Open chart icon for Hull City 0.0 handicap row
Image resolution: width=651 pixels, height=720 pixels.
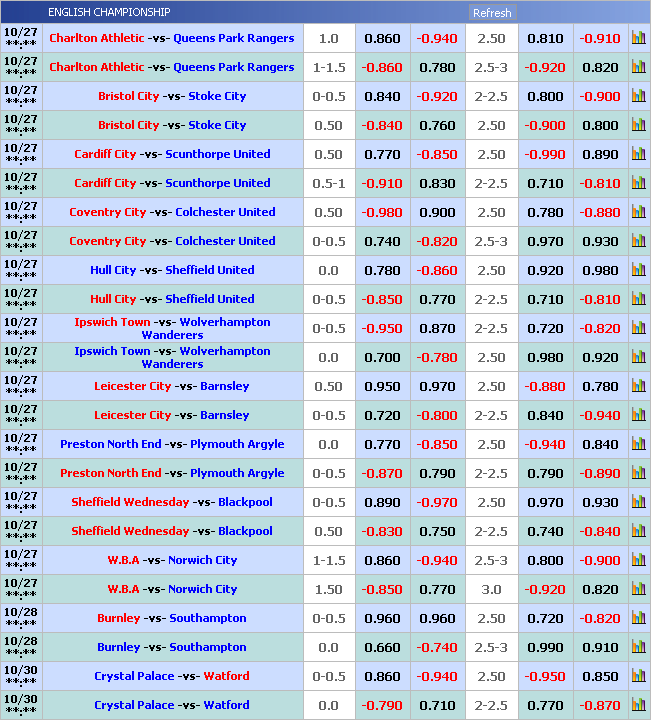click(638, 270)
